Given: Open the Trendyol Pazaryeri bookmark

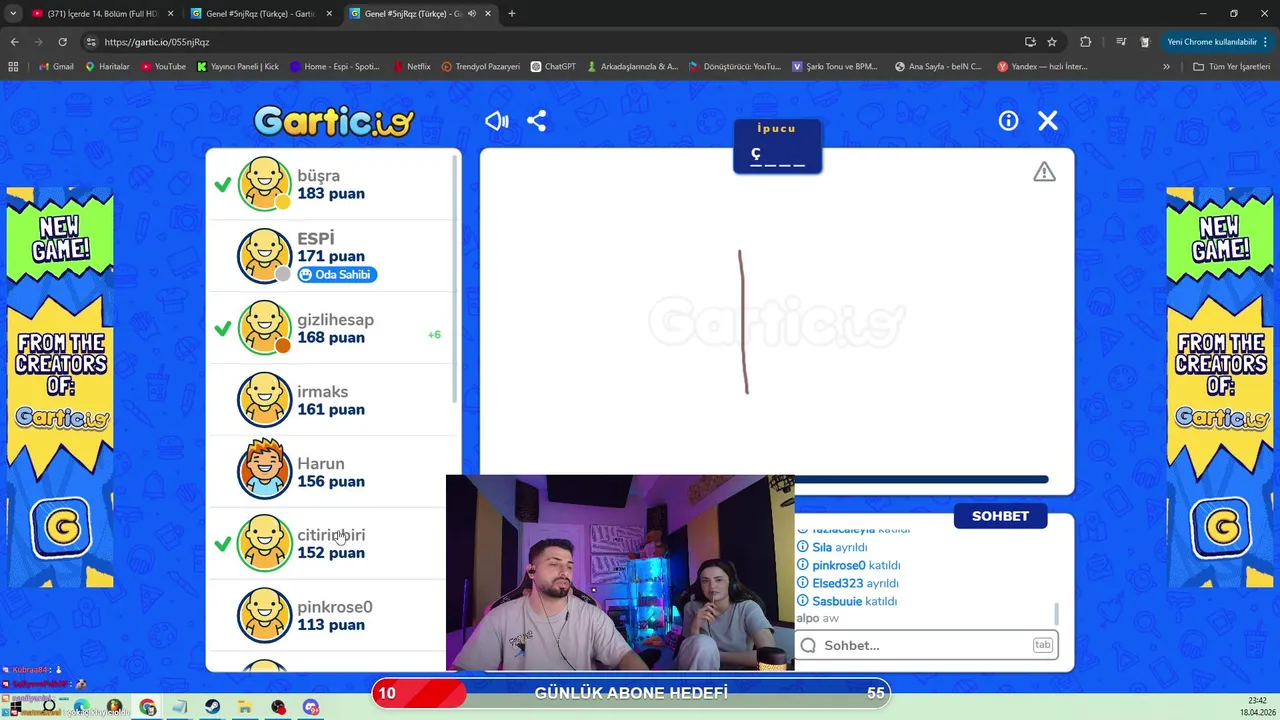Looking at the screenshot, I should [481, 66].
